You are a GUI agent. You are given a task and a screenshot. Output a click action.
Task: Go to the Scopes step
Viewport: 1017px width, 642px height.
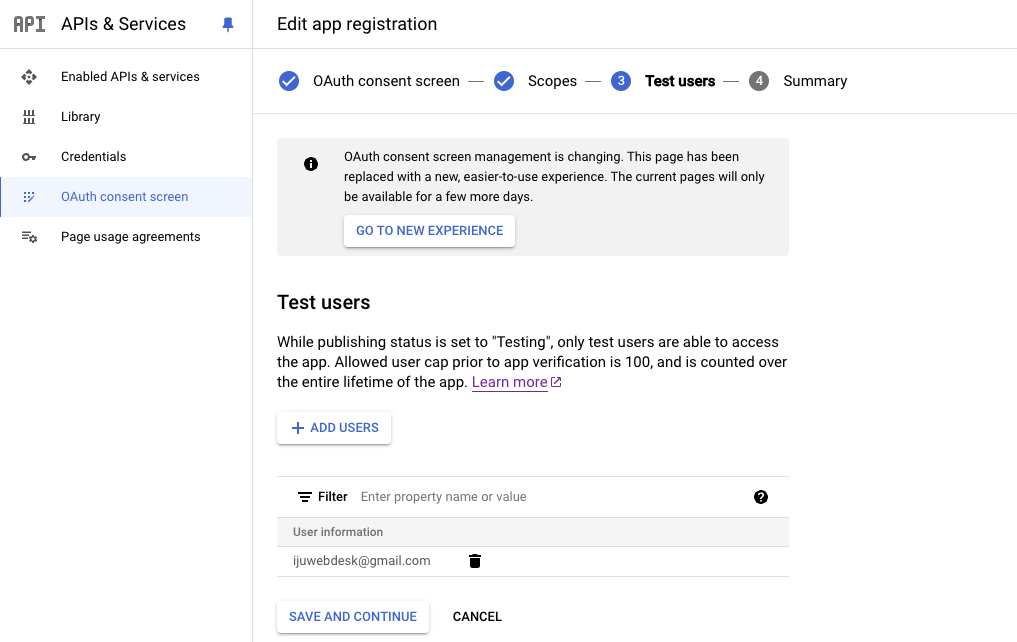coord(552,81)
